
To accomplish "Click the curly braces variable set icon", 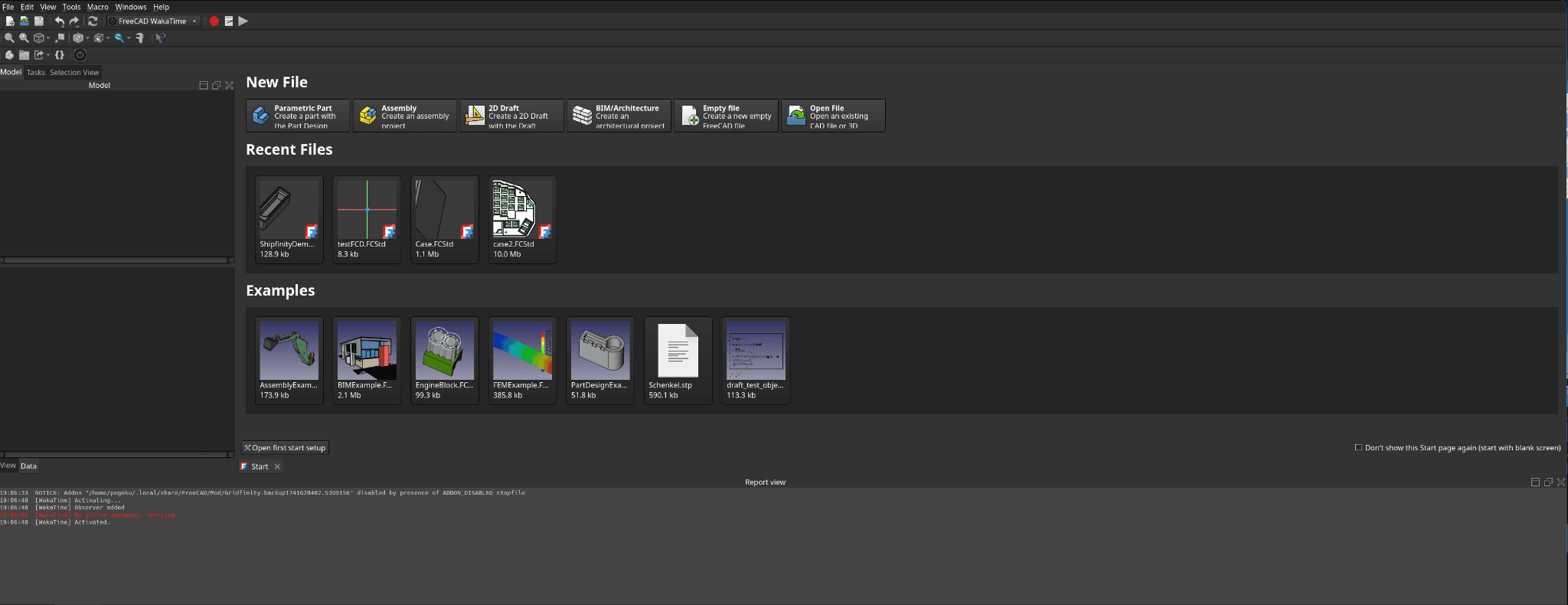I will [59, 55].
